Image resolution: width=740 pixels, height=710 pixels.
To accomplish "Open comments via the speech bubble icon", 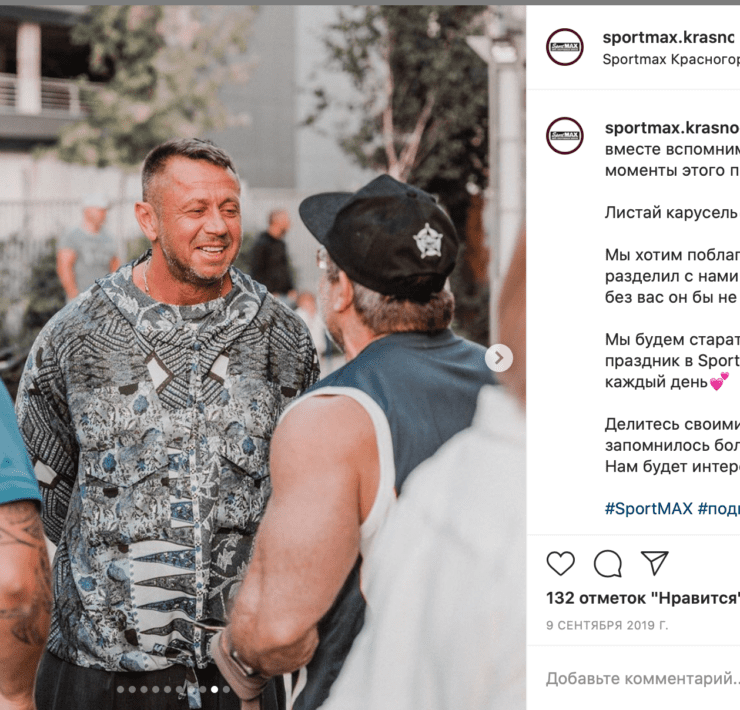I will pos(607,563).
